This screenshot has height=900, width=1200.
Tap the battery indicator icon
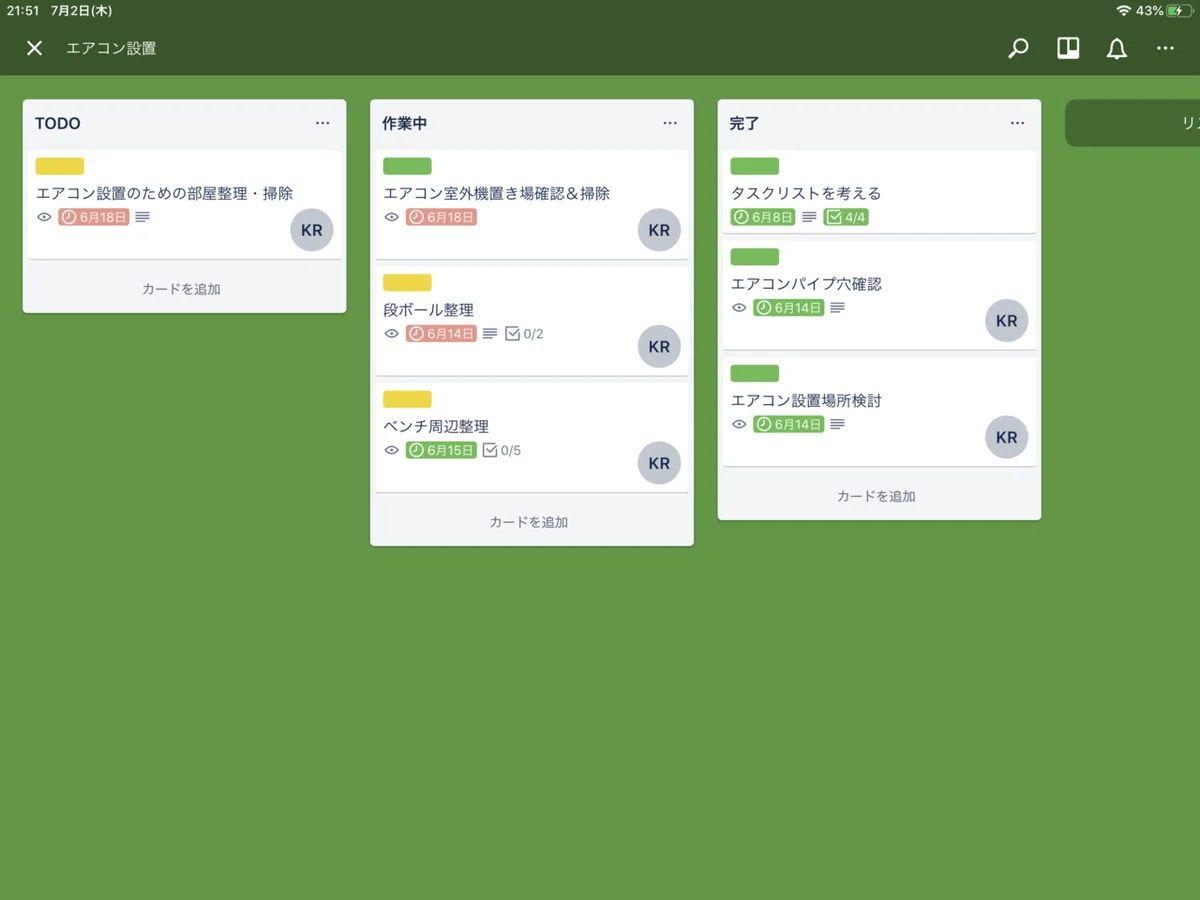tap(1181, 11)
